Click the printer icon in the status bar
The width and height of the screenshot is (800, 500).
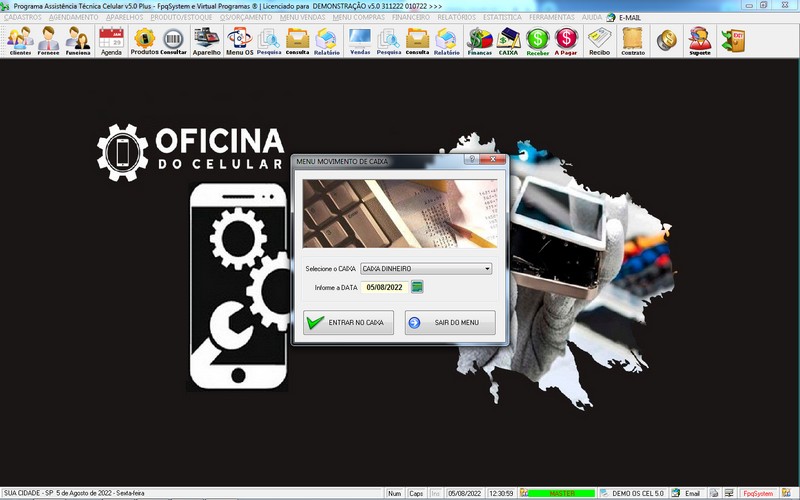[714, 493]
